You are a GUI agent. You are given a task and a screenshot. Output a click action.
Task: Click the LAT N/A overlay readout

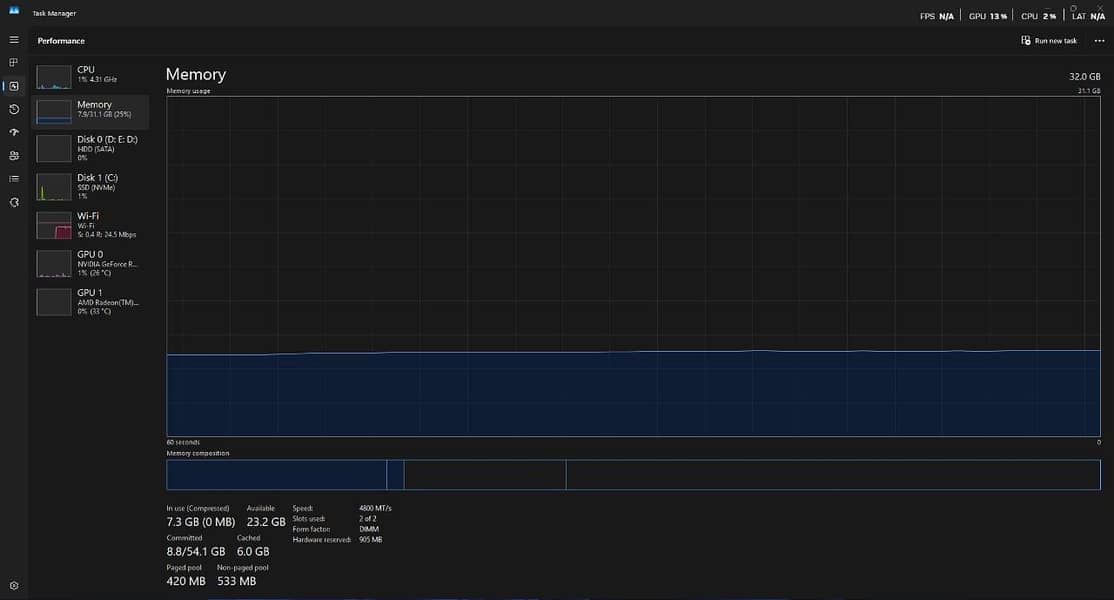[x=1088, y=16]
